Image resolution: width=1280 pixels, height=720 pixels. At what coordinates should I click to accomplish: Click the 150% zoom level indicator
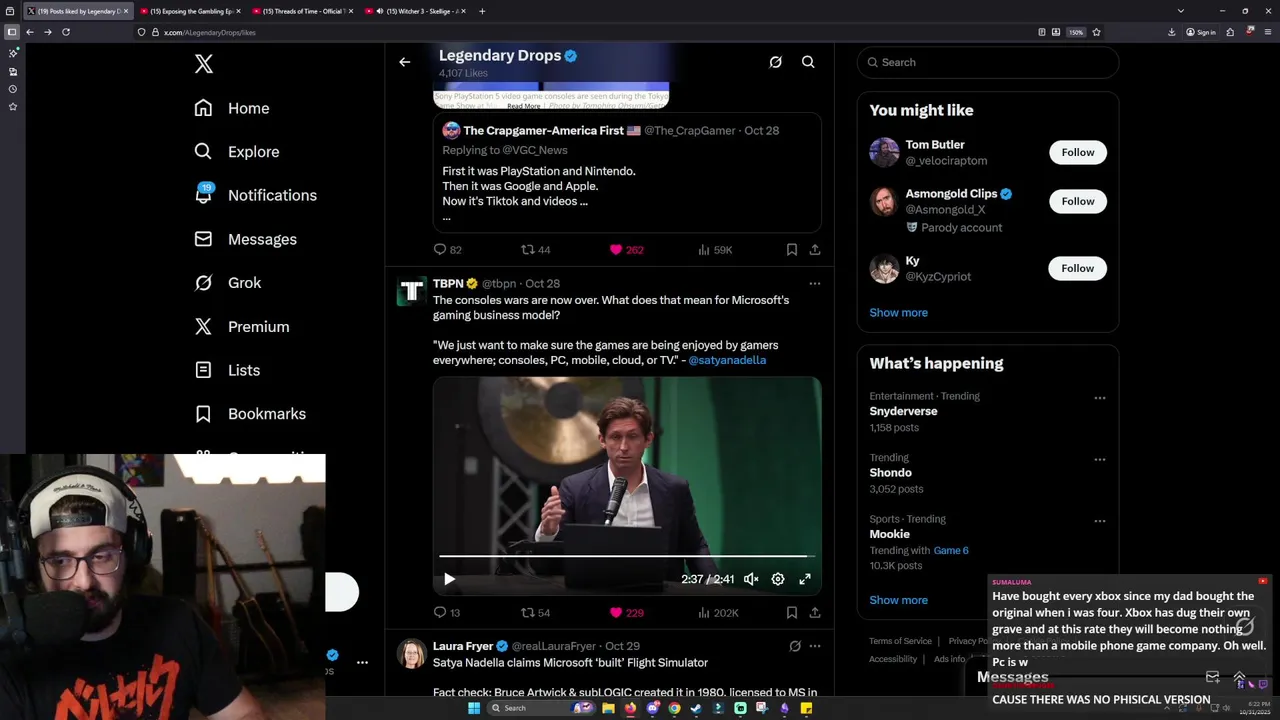click(x=1076, y=32)
